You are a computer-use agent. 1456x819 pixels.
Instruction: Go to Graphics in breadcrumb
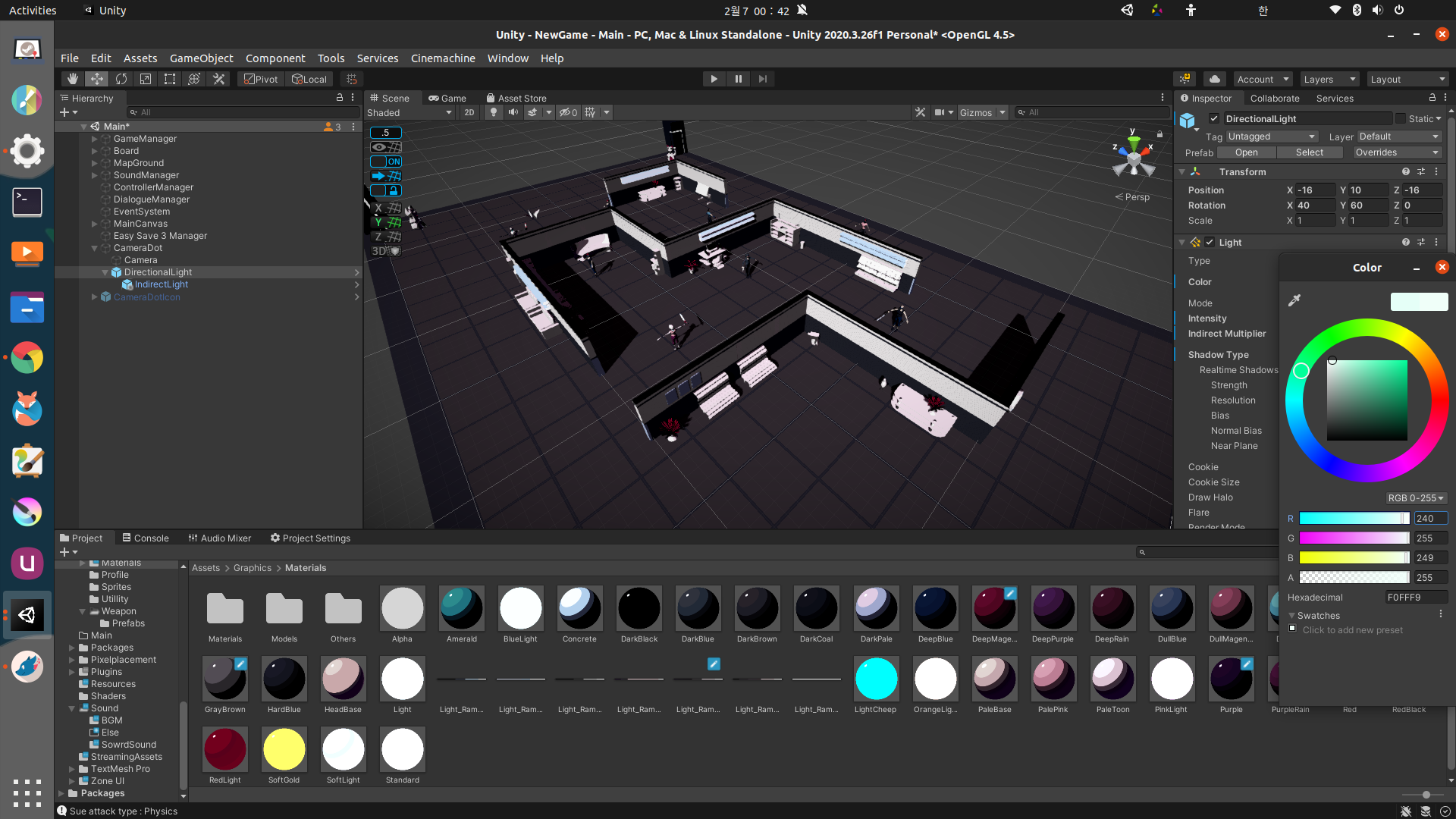[253, 568]
